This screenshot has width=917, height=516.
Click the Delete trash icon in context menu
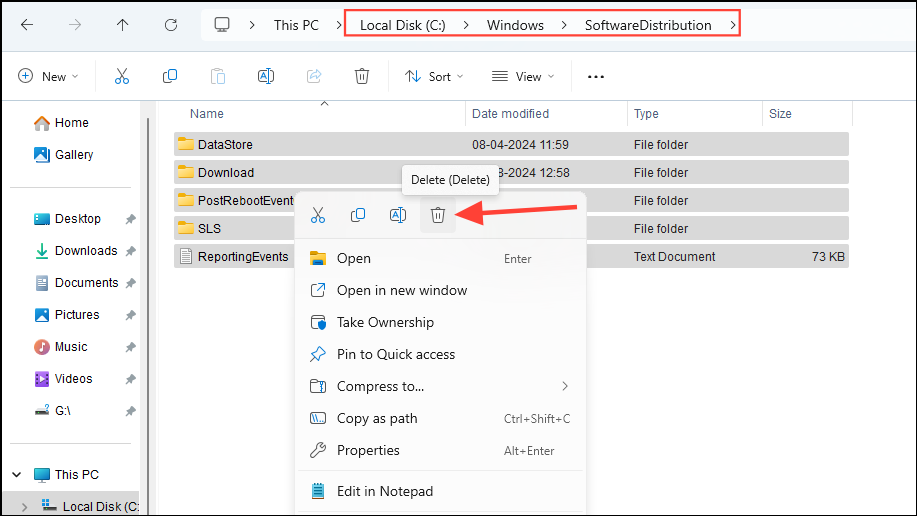point(437,215)
